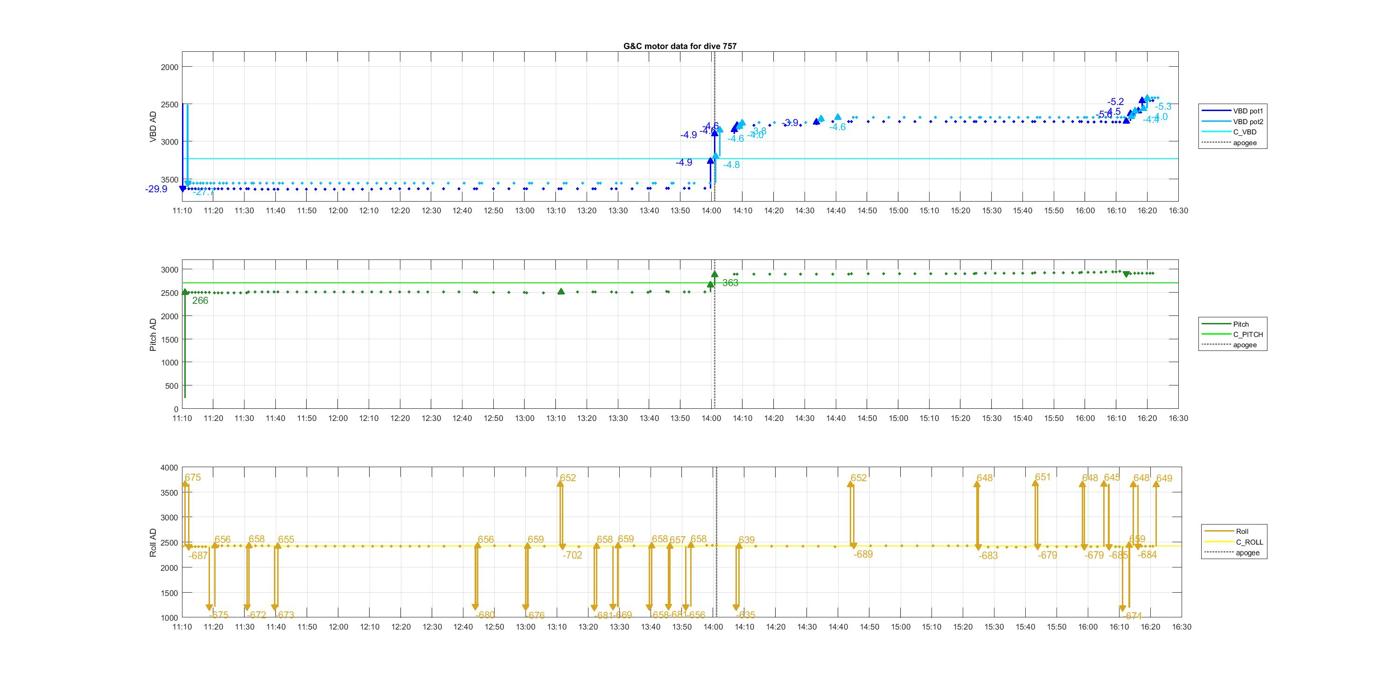The image size is (1400, 693).
Task: Click the 'VBD AD' y-axis label
Action: point(154,127)
